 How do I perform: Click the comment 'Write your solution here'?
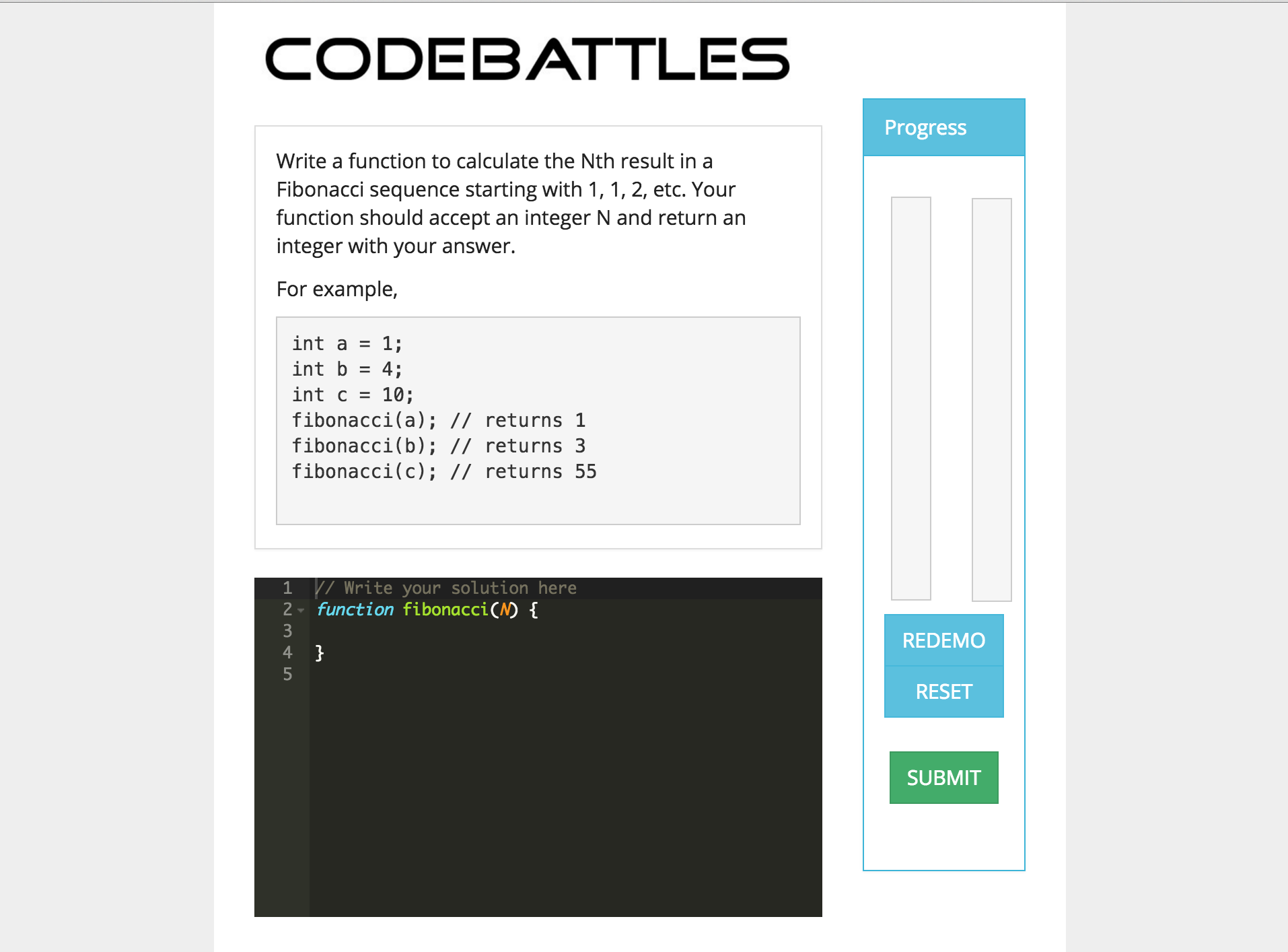click(x=445, y=588)
